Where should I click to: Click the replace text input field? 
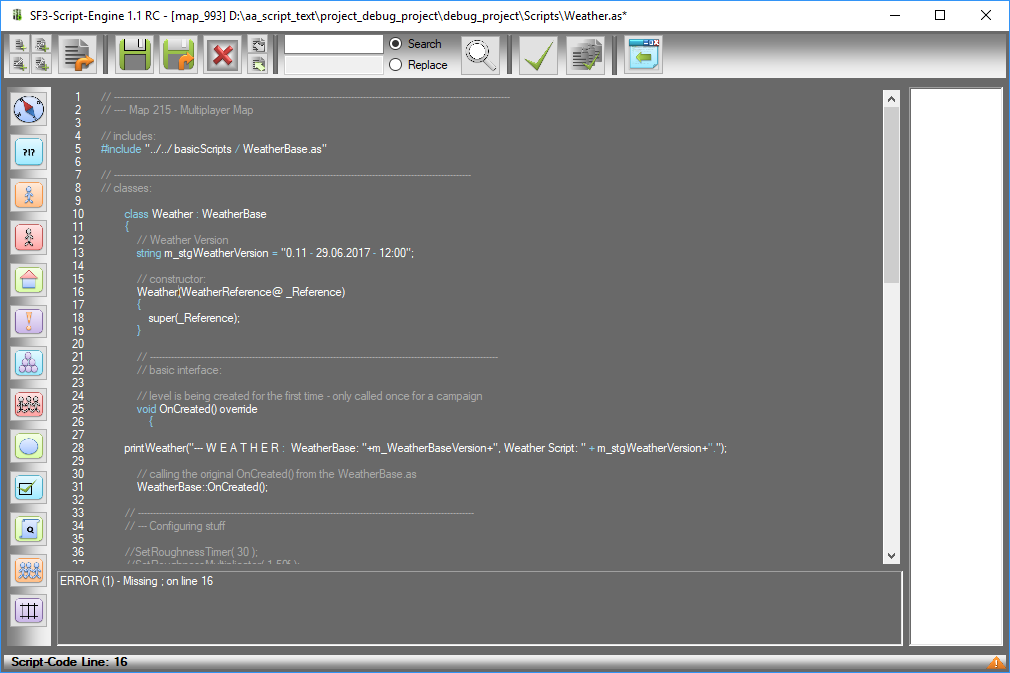coord(334,65)
